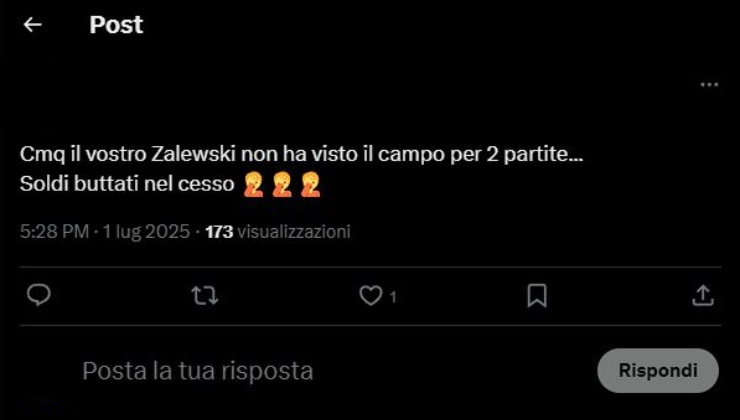Click the first facepalm emoji
This screenshot has width=740, height=420.
[253, 184]
